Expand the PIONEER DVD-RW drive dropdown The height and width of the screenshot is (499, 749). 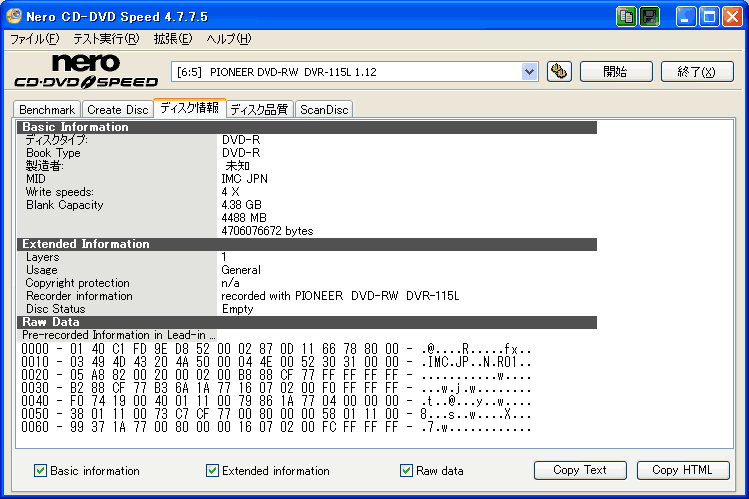click(x=529, y=72)
